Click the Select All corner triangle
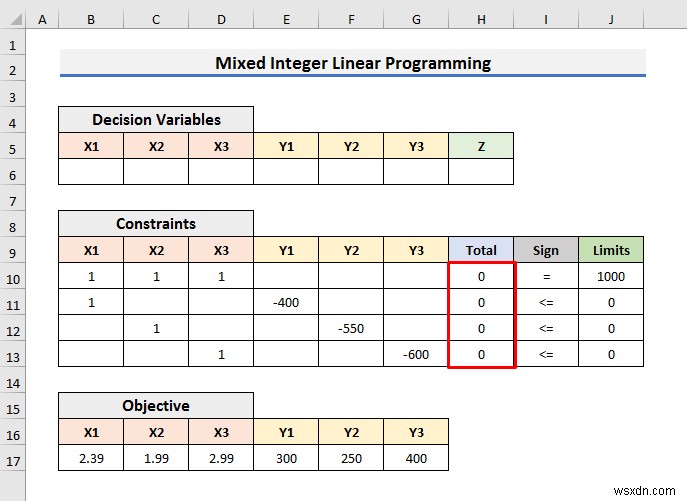The width and height of the screenshot is (687, 501). [x=17, y=19]
